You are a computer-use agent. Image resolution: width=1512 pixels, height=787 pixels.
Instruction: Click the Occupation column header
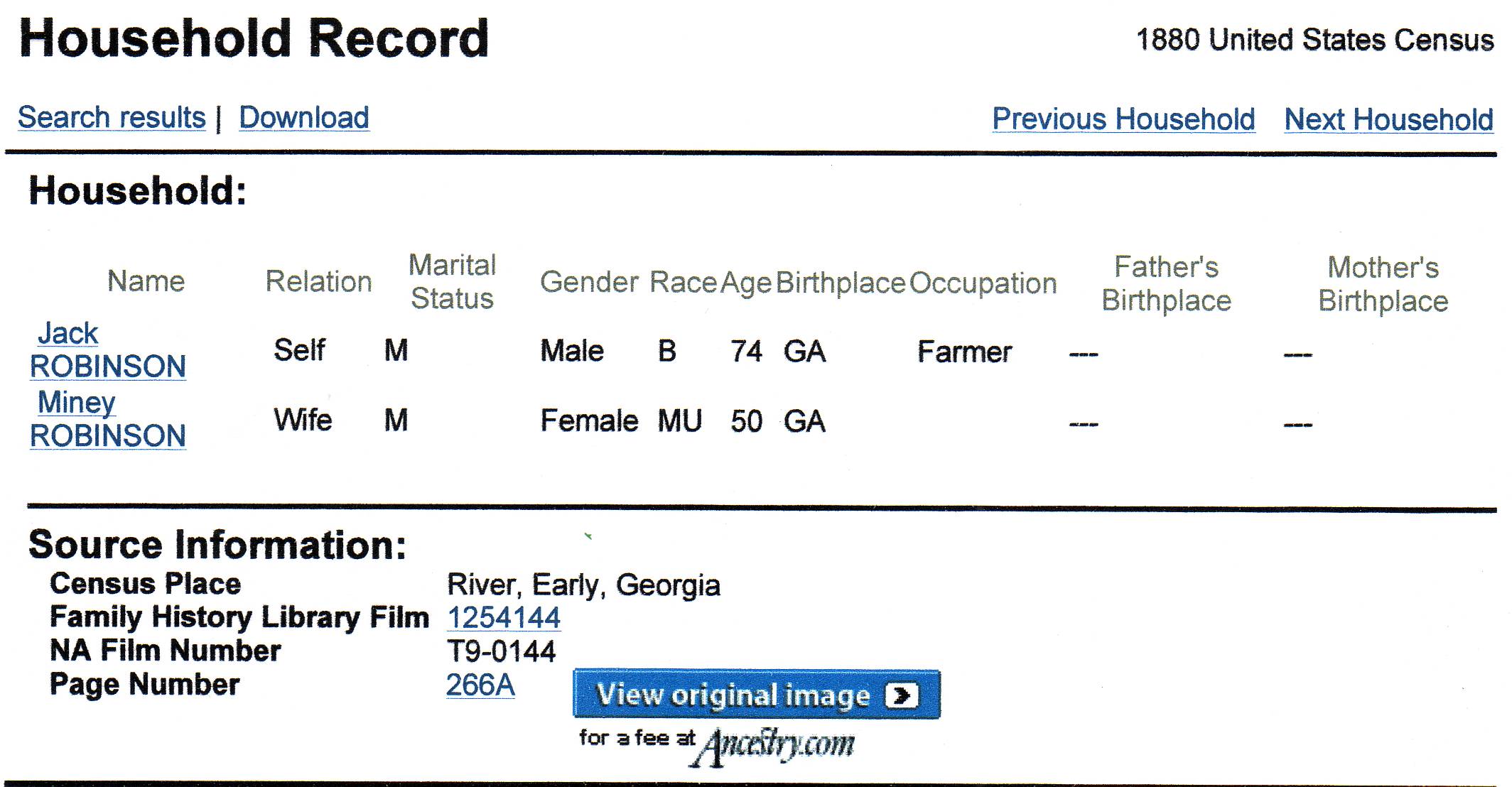click(983, 283)
